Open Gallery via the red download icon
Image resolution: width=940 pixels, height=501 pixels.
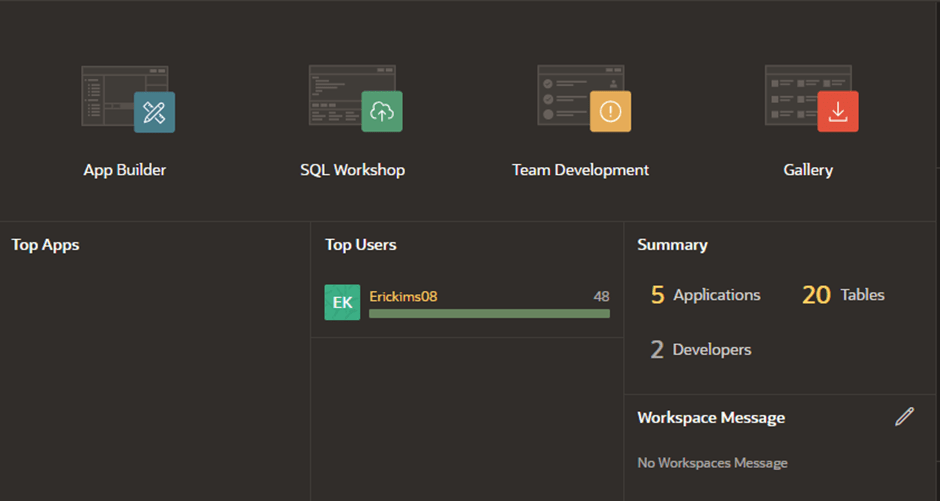click(x=838, y=111)
